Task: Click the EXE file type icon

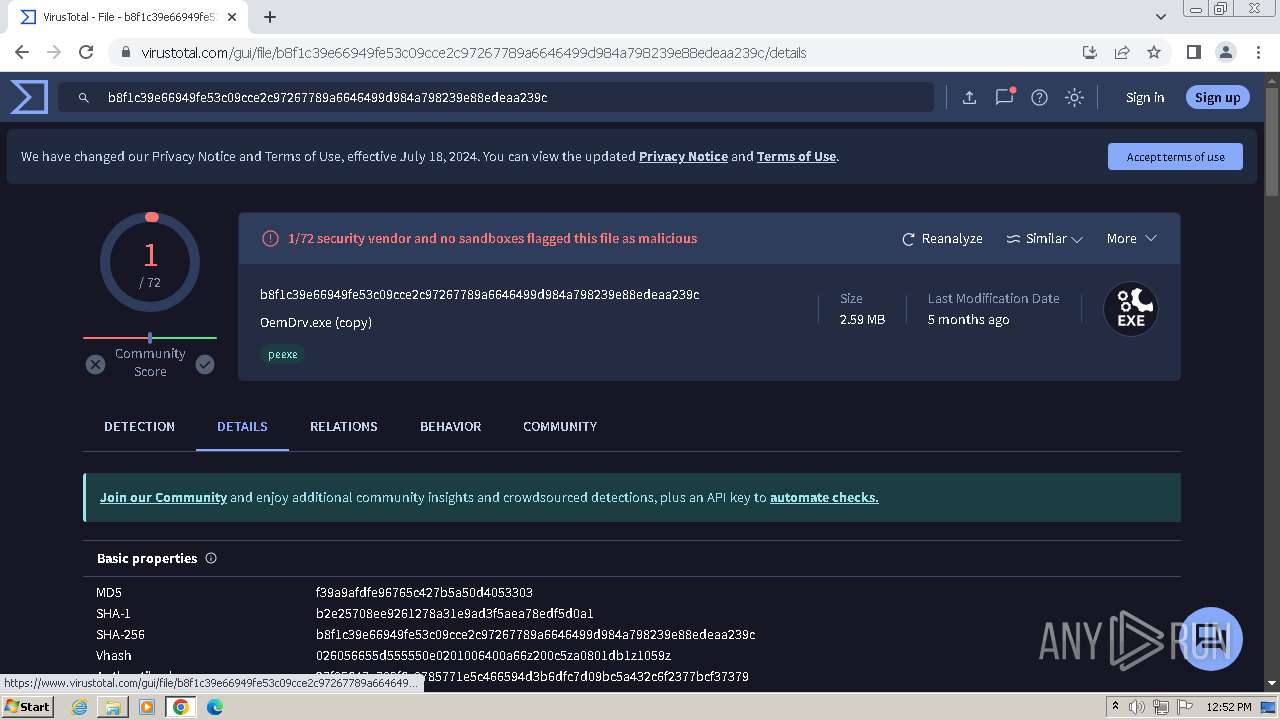Action: pos(1131,309)
